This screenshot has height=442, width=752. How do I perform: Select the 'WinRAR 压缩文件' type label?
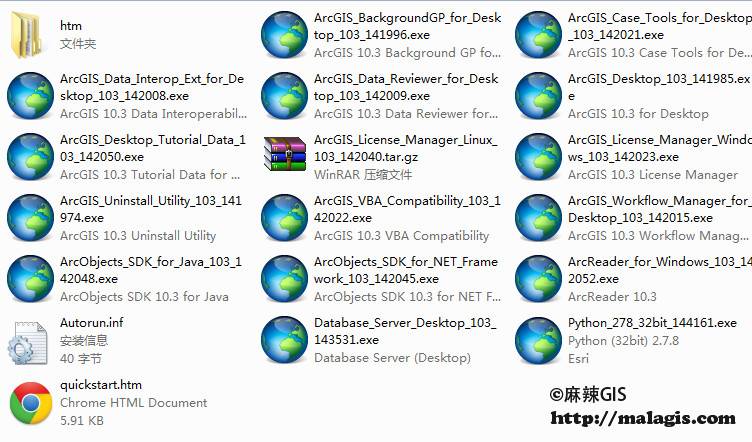click(x=363, y=175)
